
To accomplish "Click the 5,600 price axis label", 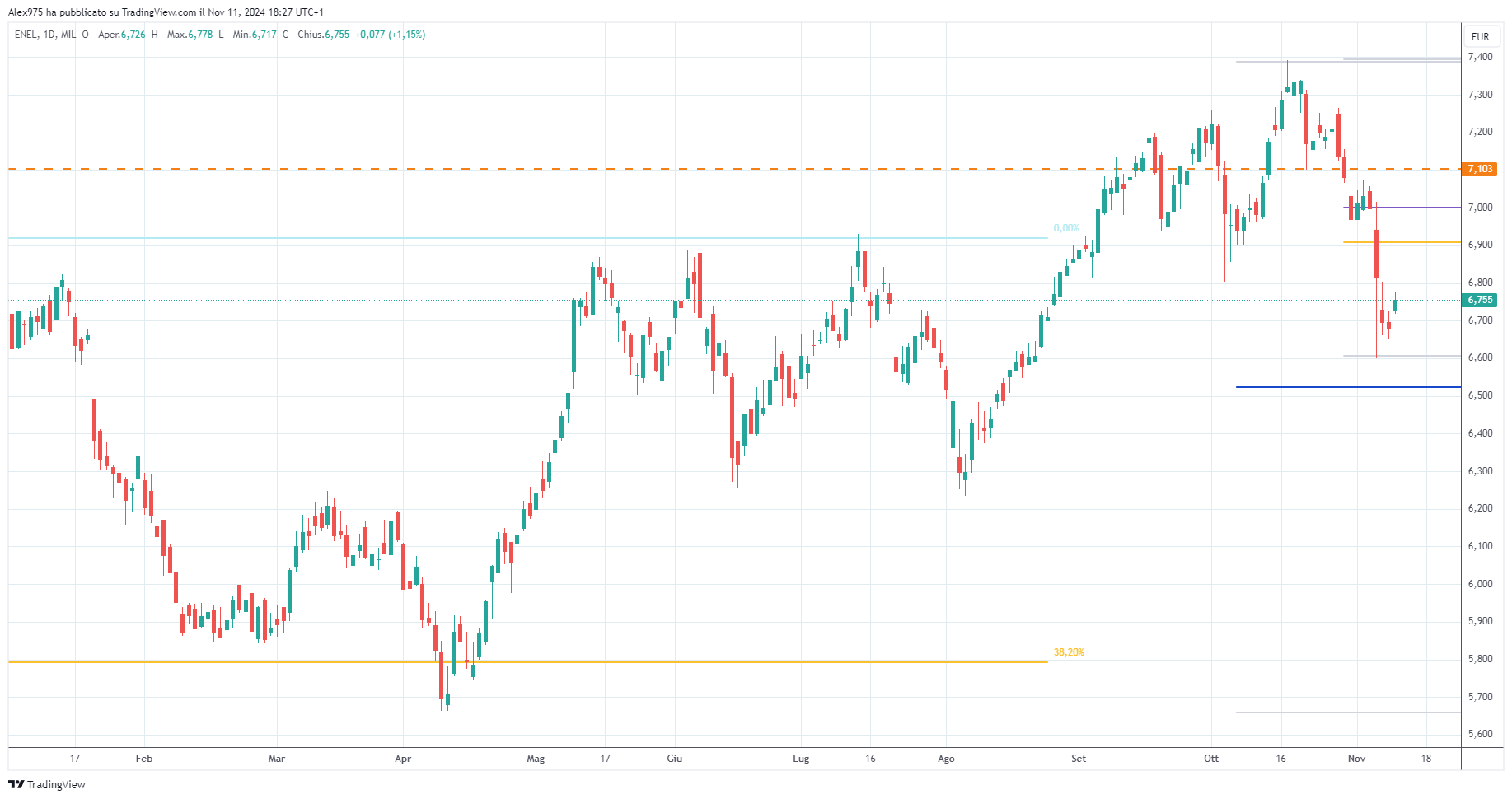I will pyautogui.click(x=1480, y=734).
